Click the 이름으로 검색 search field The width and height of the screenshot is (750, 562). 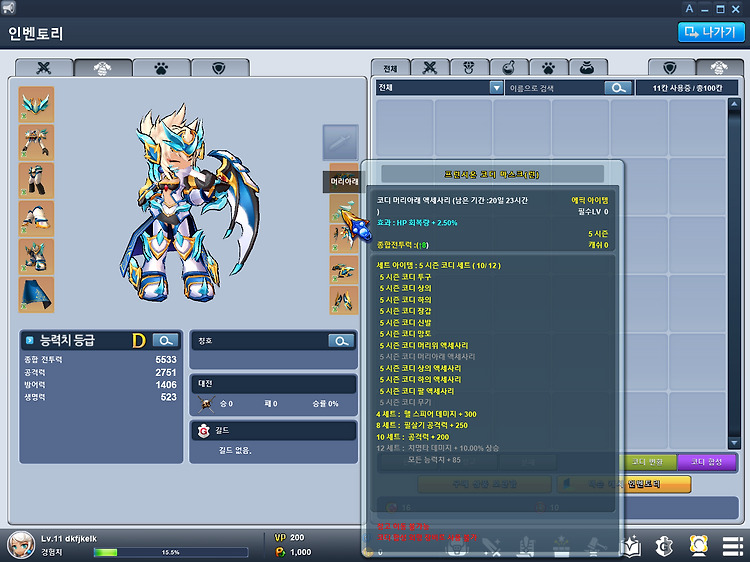(x=555, y=88)
